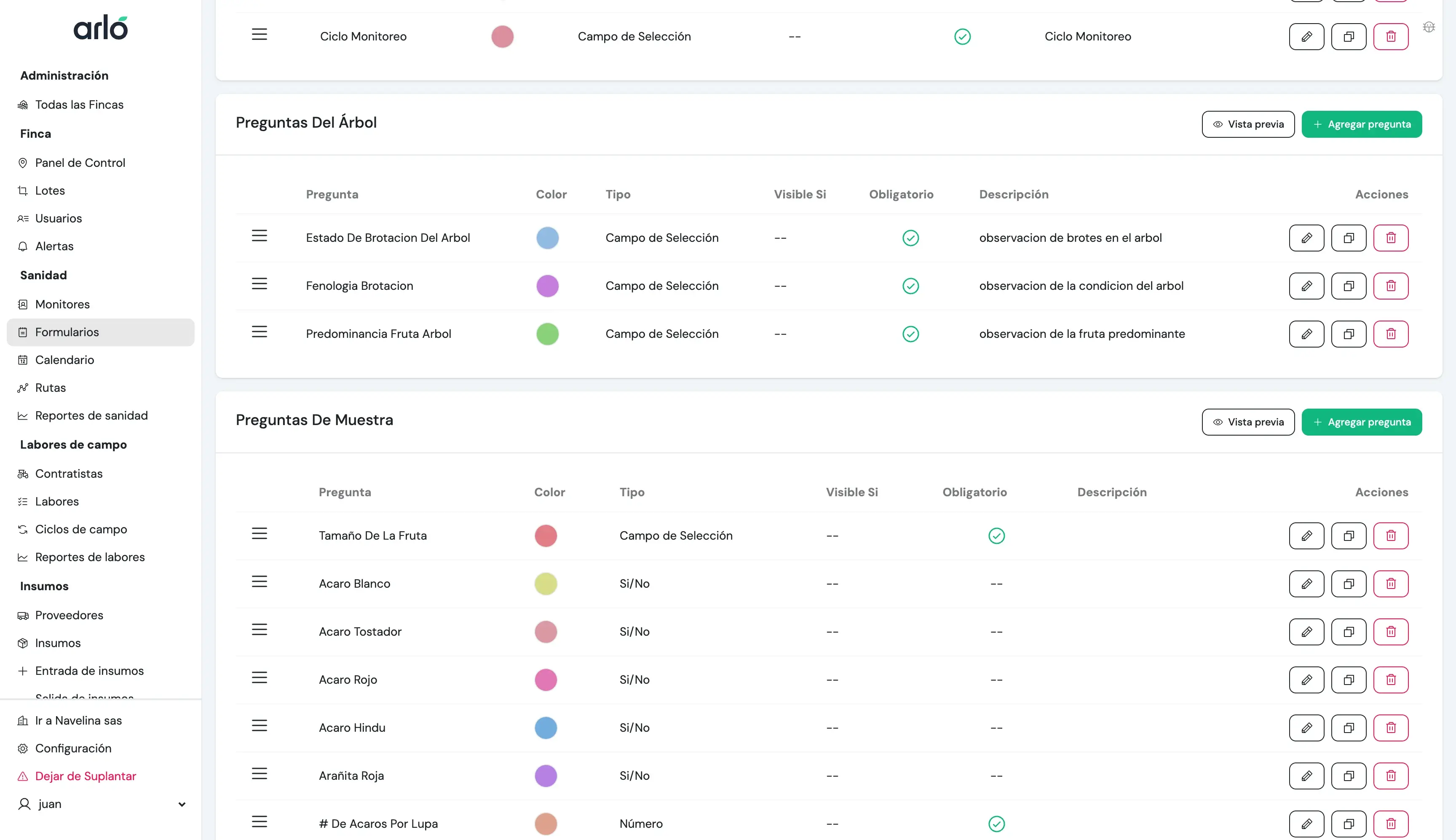Go to Reportes de sanidad

pyautogui.click(x=91, y=415)
